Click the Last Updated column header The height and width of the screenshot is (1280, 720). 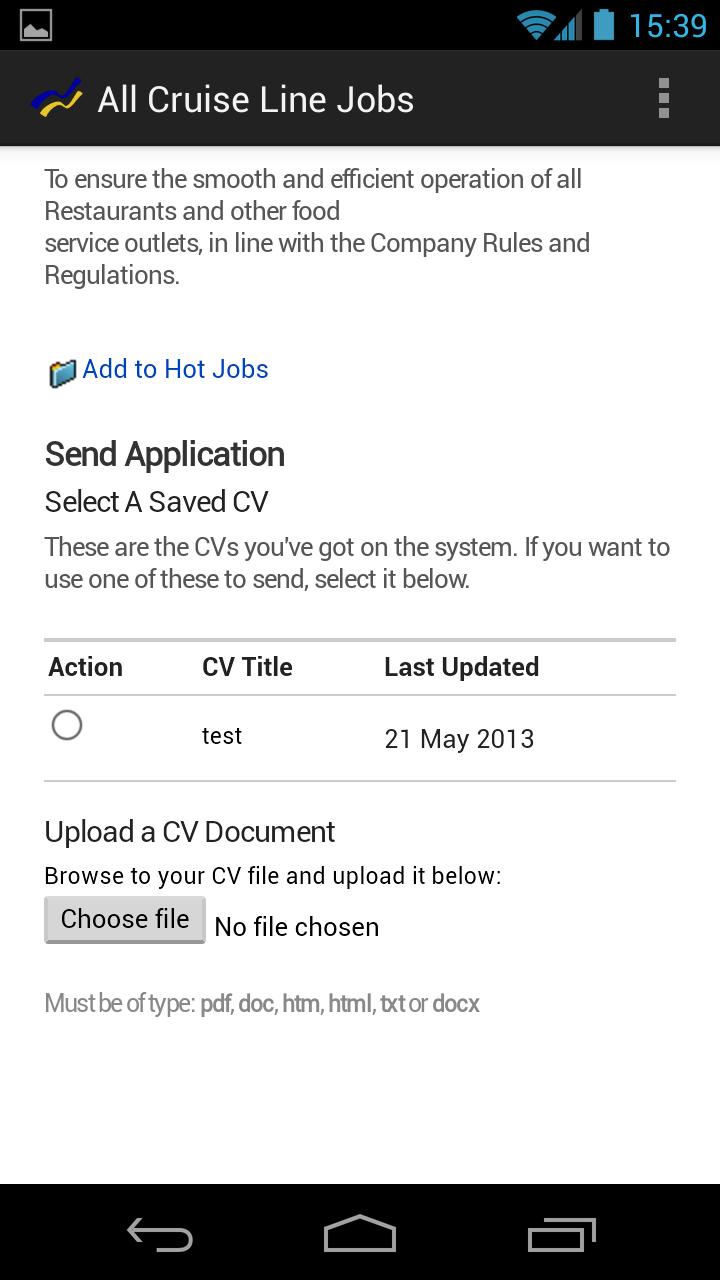click(461, 667)
